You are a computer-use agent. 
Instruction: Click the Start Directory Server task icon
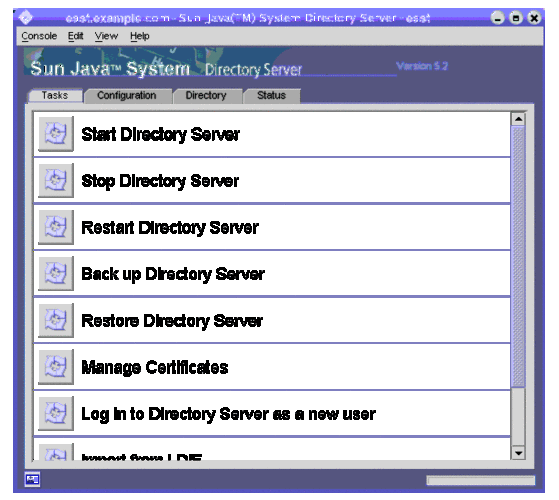point(56,134)
